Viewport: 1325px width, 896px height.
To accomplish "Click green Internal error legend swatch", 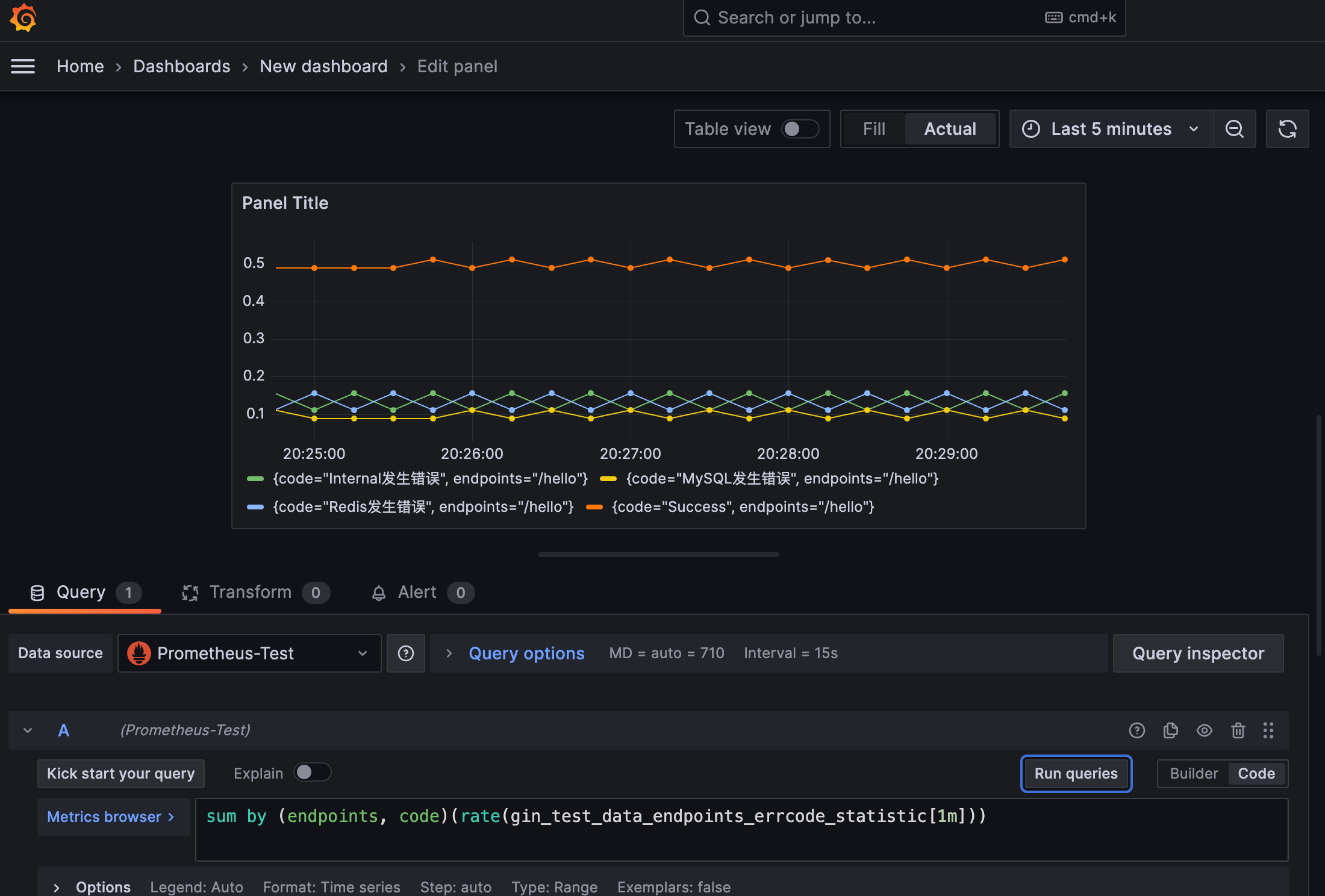I will (x=255, y=479).
